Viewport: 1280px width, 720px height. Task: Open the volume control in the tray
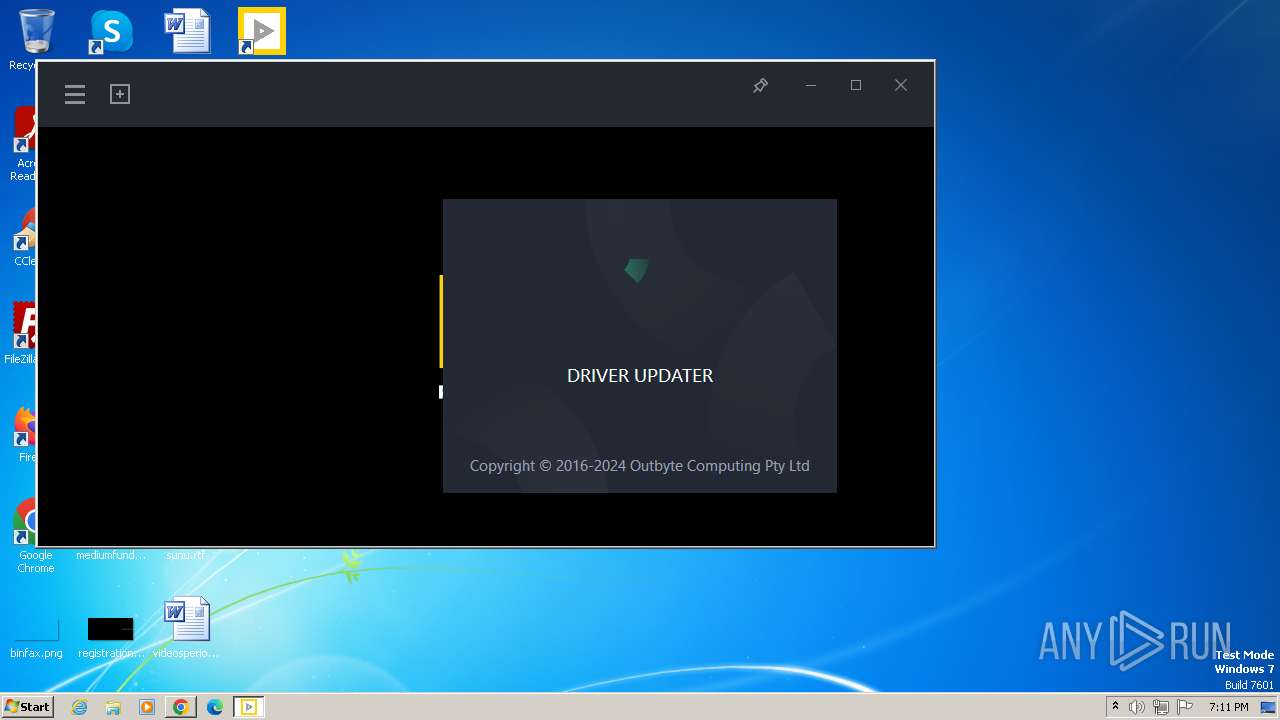pyautogui.click(x=1137, y=707)
